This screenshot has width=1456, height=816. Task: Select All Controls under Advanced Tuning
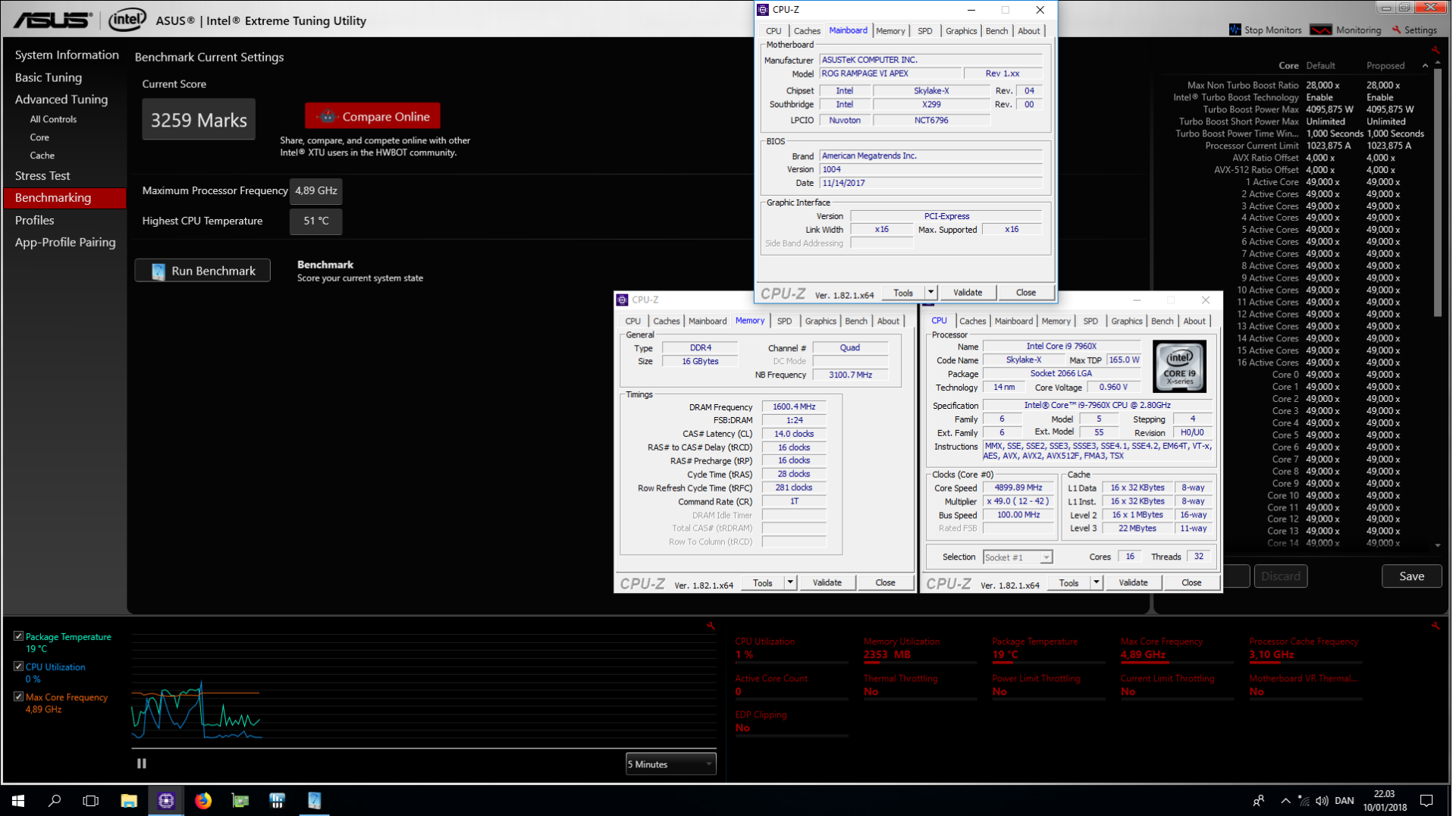[x=53, y=119]
